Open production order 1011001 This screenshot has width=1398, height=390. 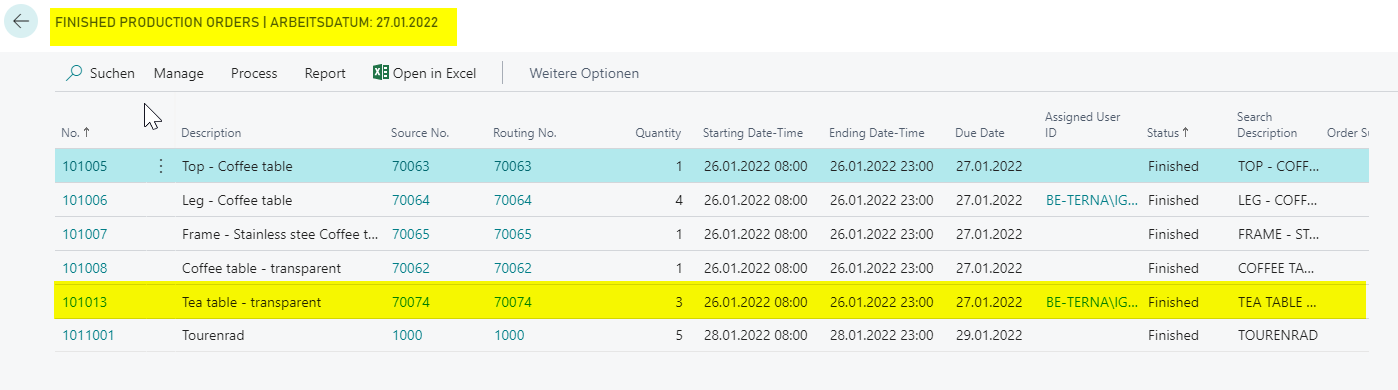pos(88,336)
